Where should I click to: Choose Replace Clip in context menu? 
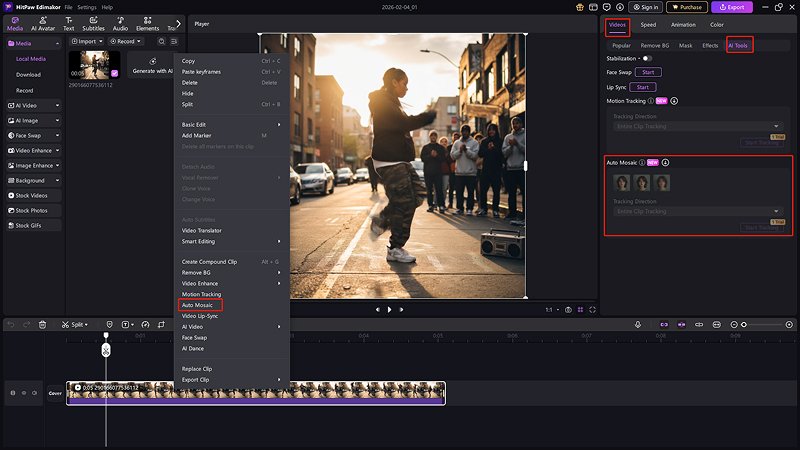pos(197,369)
